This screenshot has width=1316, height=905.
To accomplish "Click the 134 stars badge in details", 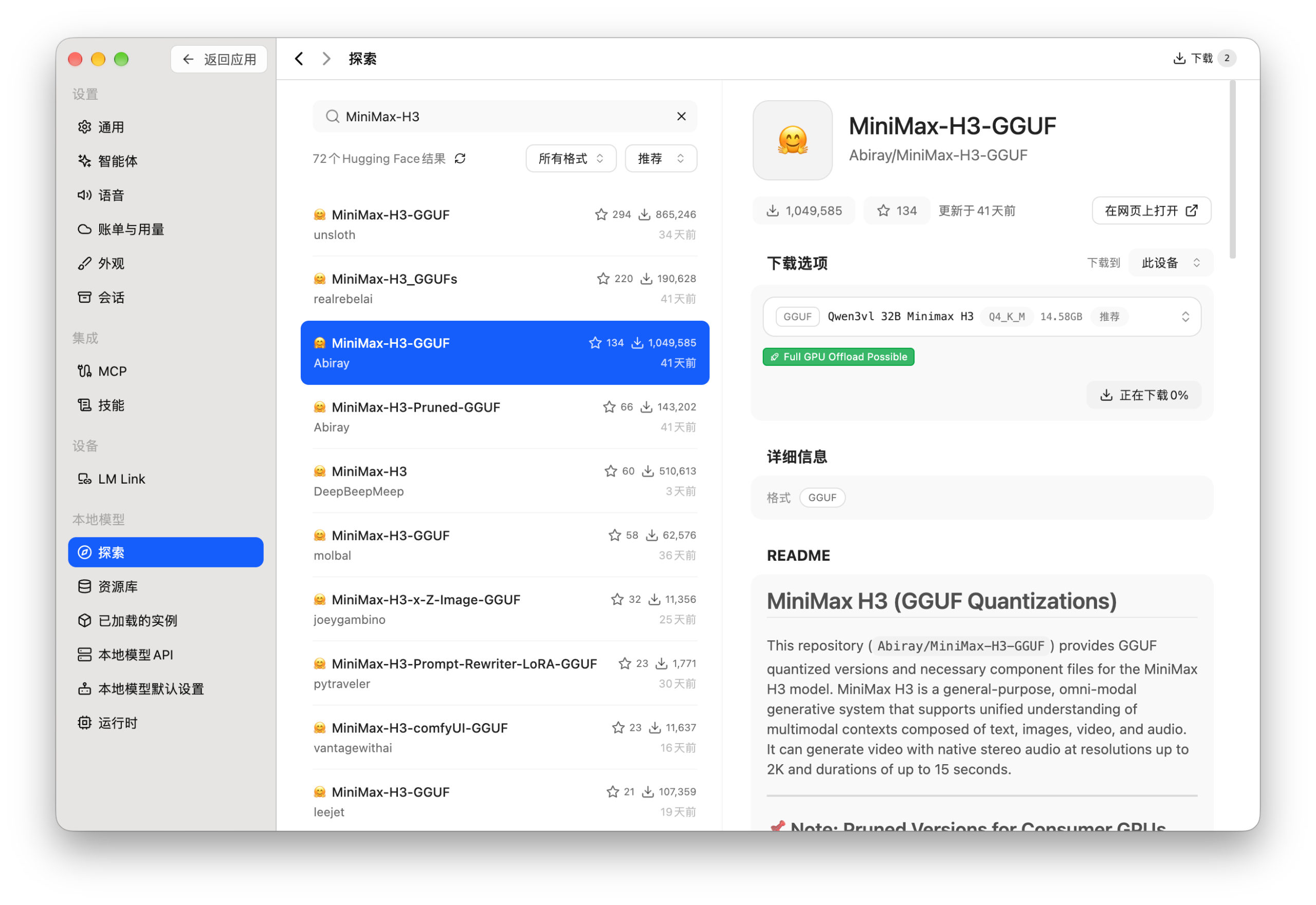I will pyautogui.click(x=896, y=211).
